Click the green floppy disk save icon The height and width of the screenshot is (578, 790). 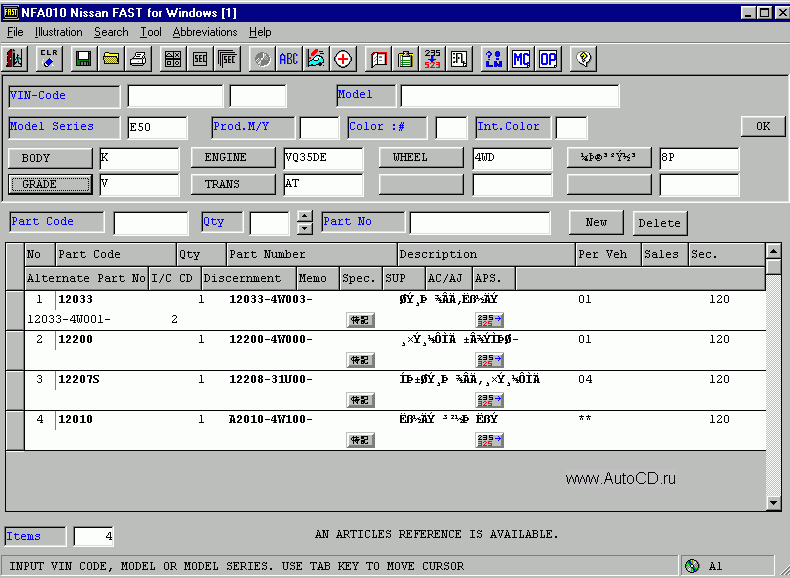click(x=84, y=59)
